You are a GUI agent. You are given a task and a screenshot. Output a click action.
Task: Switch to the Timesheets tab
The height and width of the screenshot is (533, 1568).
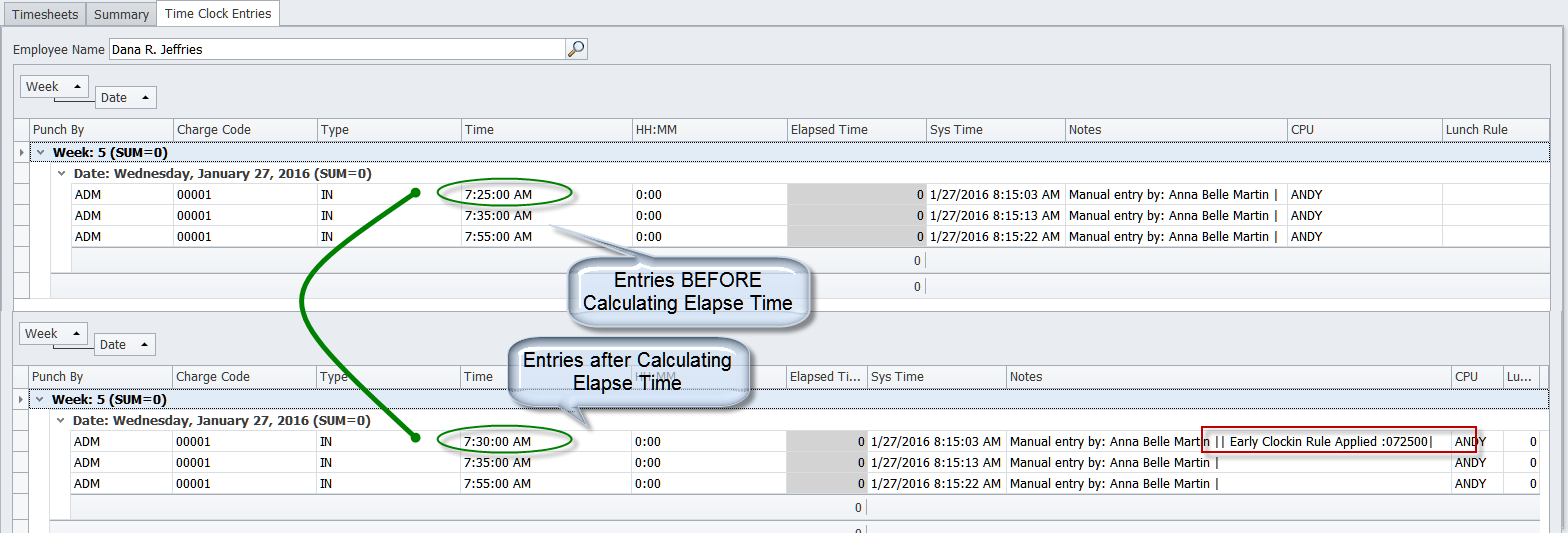43,14
